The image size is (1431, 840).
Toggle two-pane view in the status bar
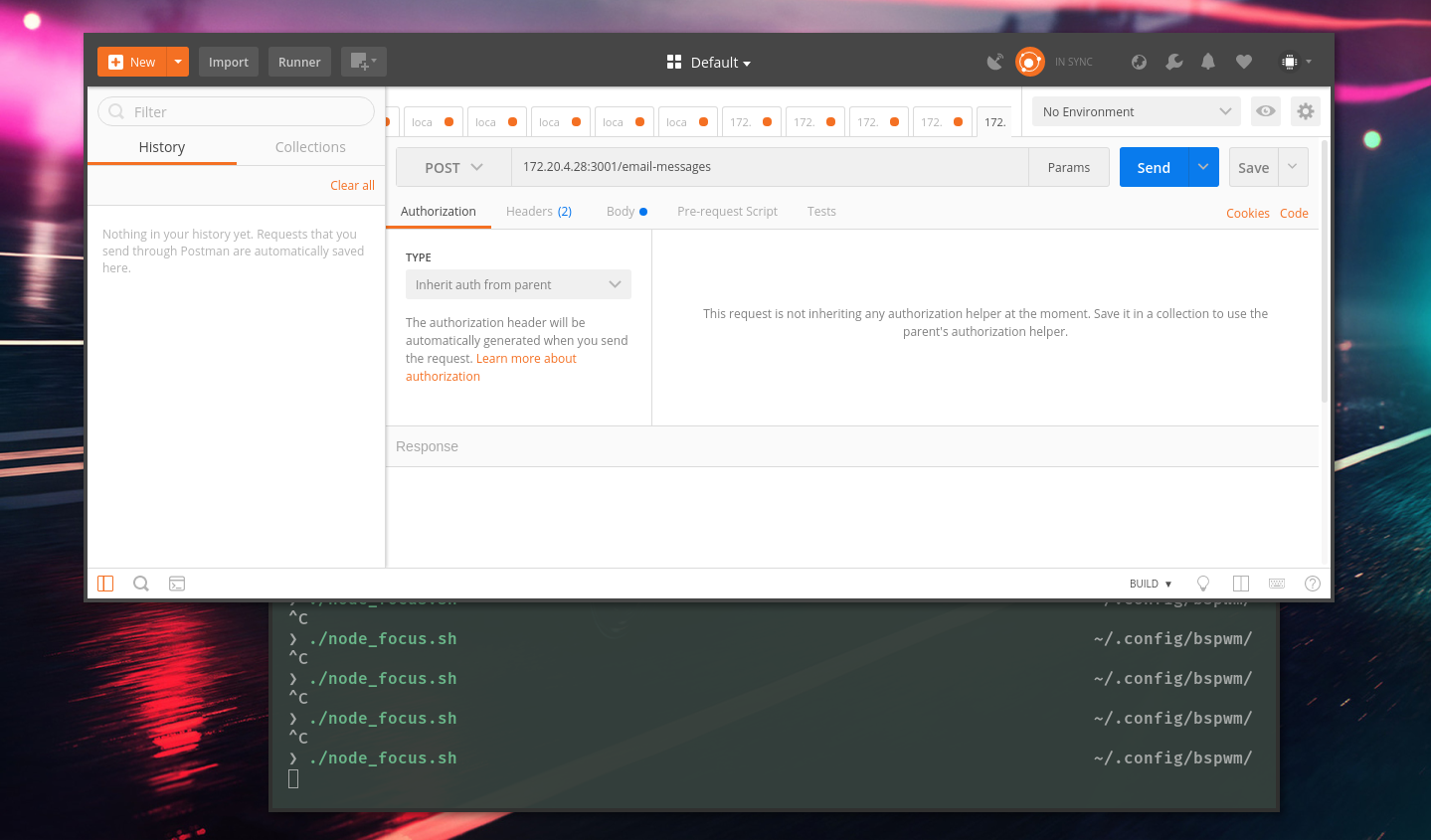pyautogui.click(x=1240, y=584)
